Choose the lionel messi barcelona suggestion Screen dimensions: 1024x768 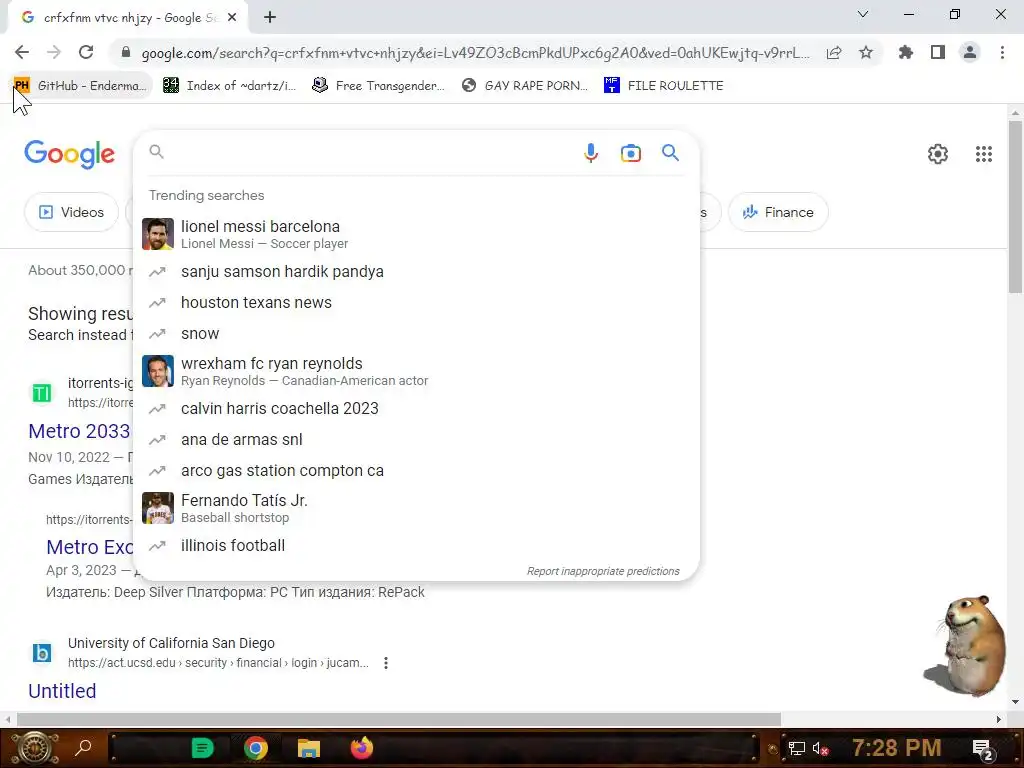[x=416, y=234]
